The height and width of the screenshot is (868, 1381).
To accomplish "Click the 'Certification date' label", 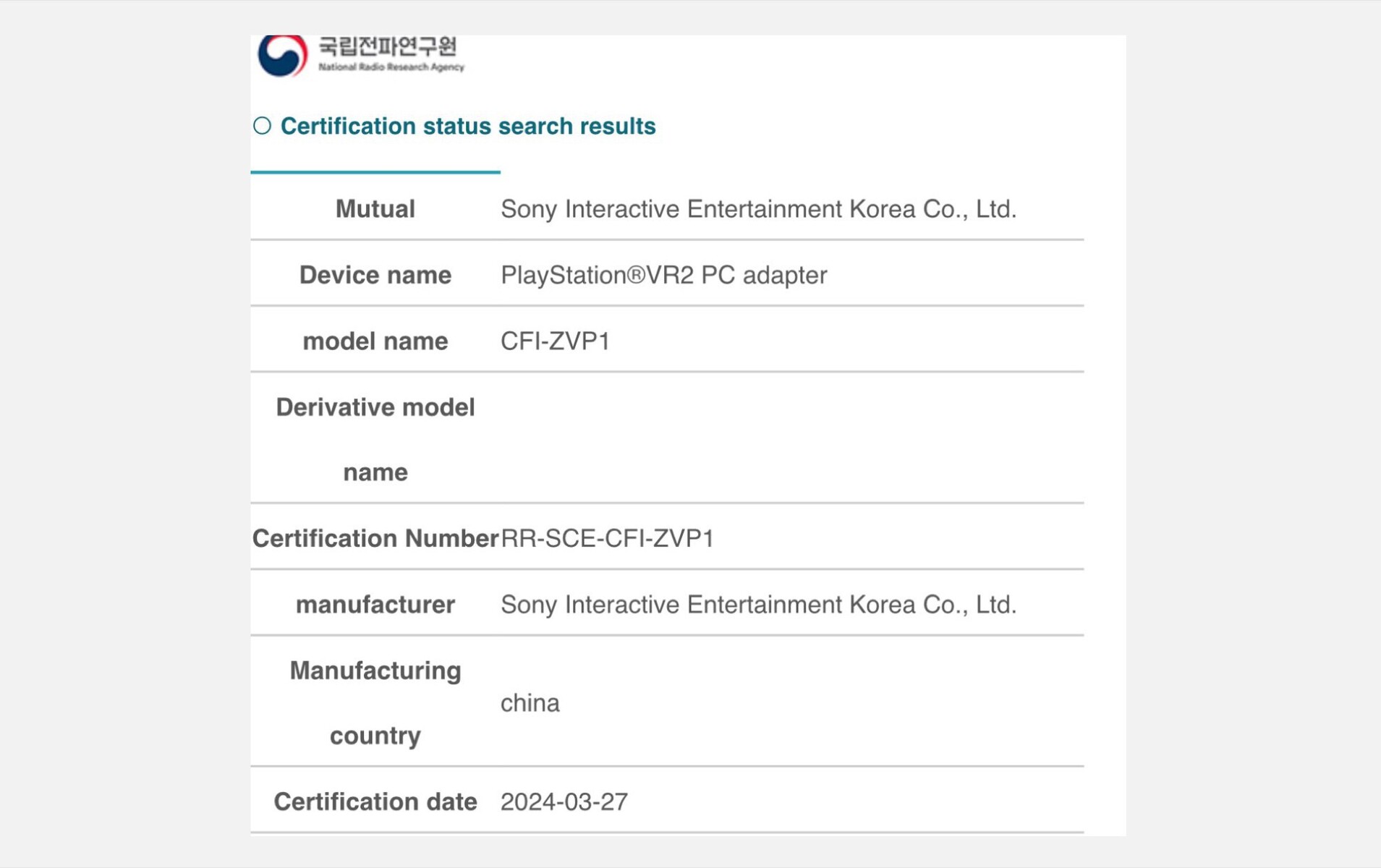I will click(375, 801).
